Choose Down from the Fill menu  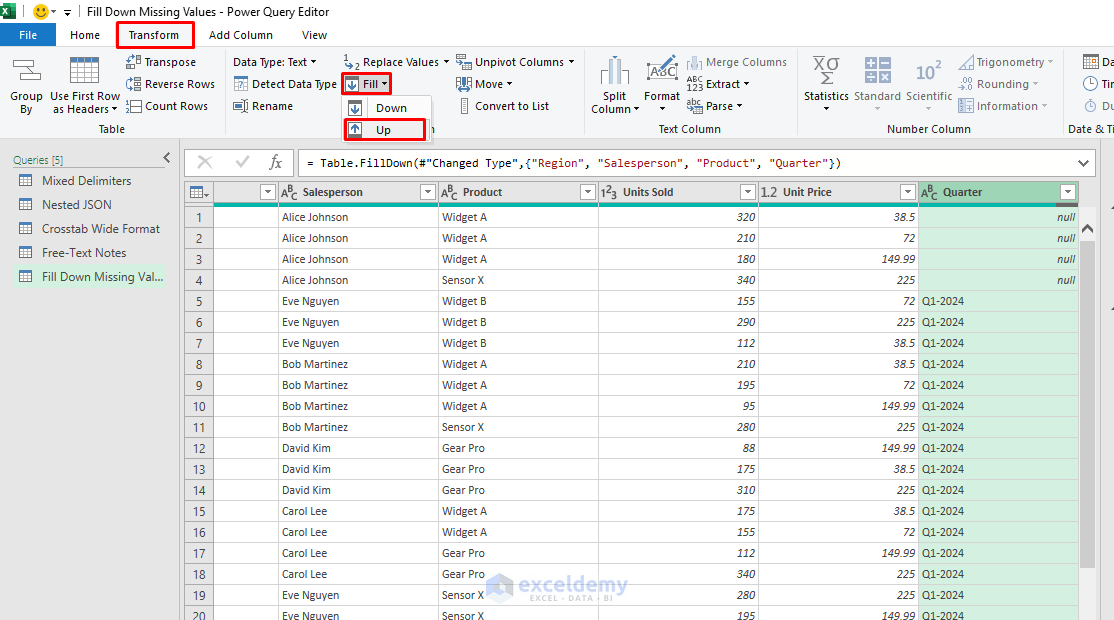pos(387,108)
